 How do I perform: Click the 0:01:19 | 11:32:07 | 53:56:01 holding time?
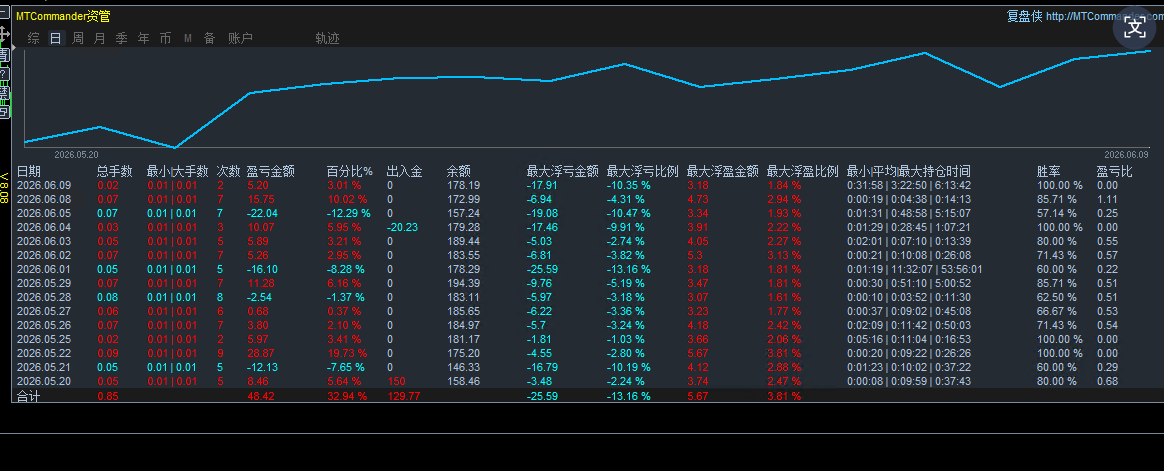click(x=915, y=270)
